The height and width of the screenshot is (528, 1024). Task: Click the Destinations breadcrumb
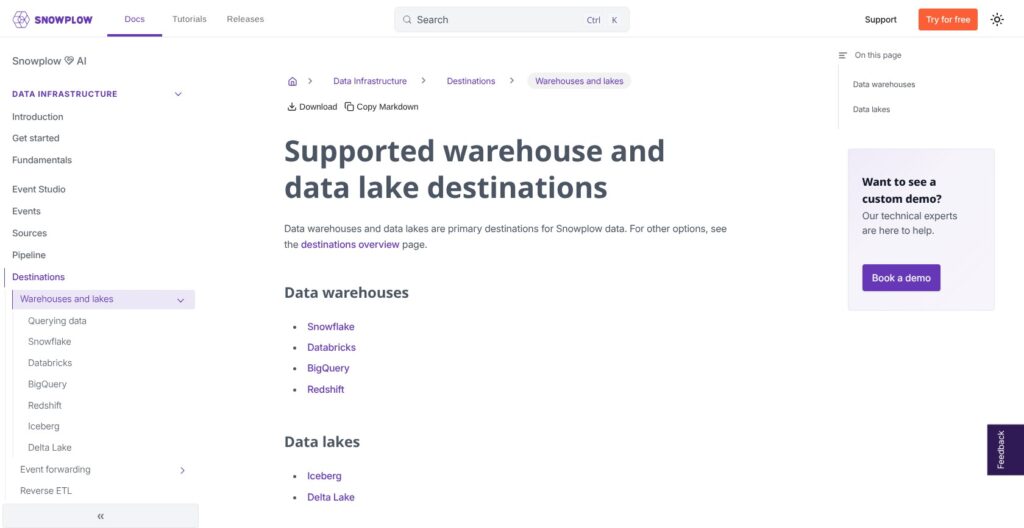(x=471, y=81)
